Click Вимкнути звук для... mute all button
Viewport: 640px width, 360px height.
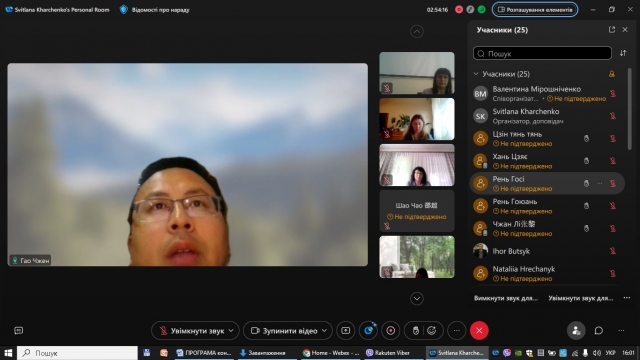(506, 298)
